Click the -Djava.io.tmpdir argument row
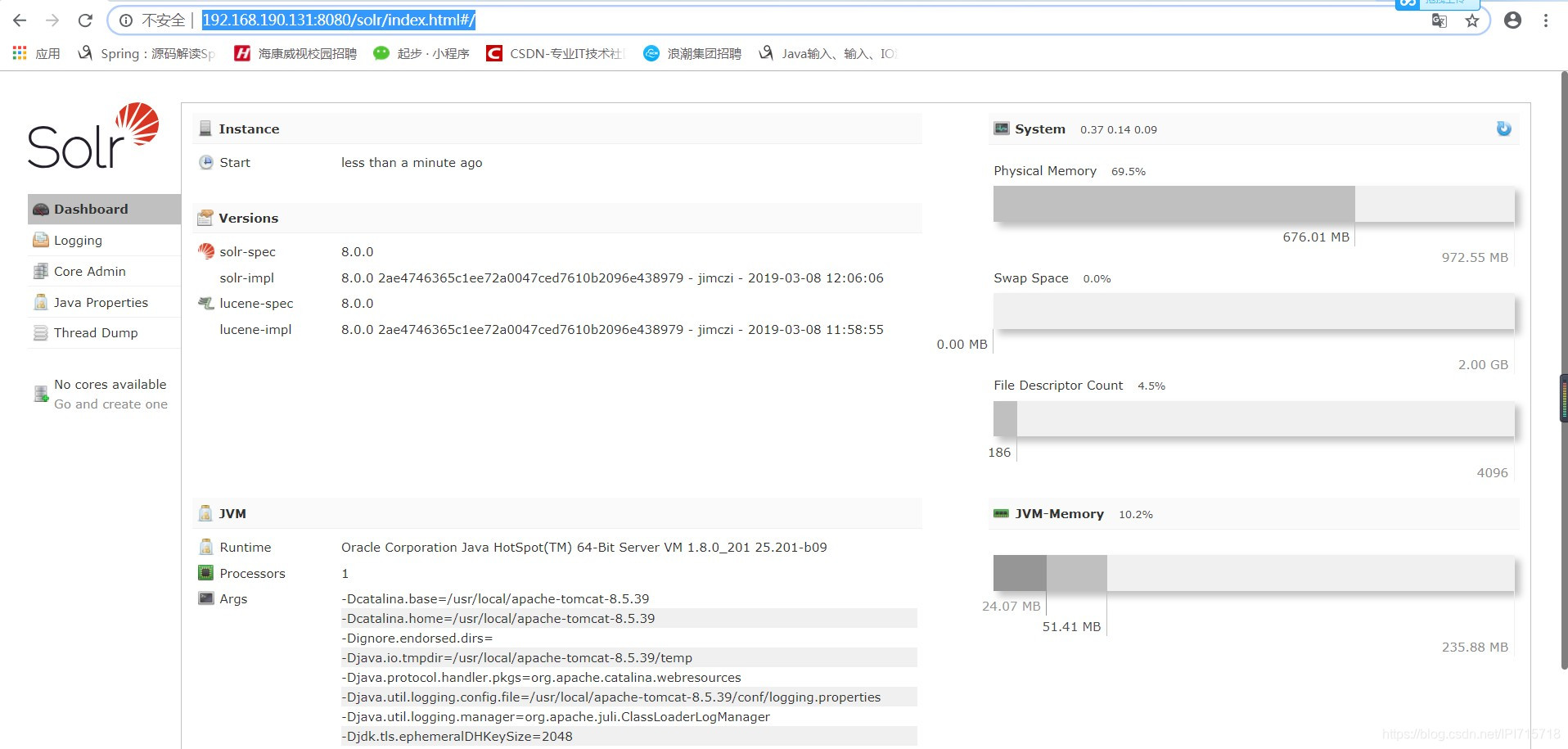The height and width of the screenshot is (749, 1568). coord(629,657)
